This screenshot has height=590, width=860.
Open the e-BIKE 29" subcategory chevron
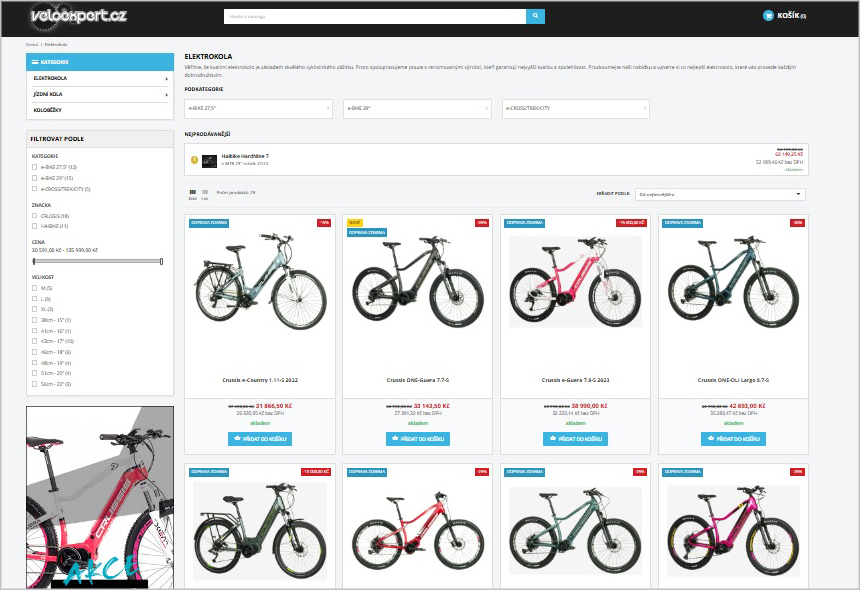coord(486,109)
